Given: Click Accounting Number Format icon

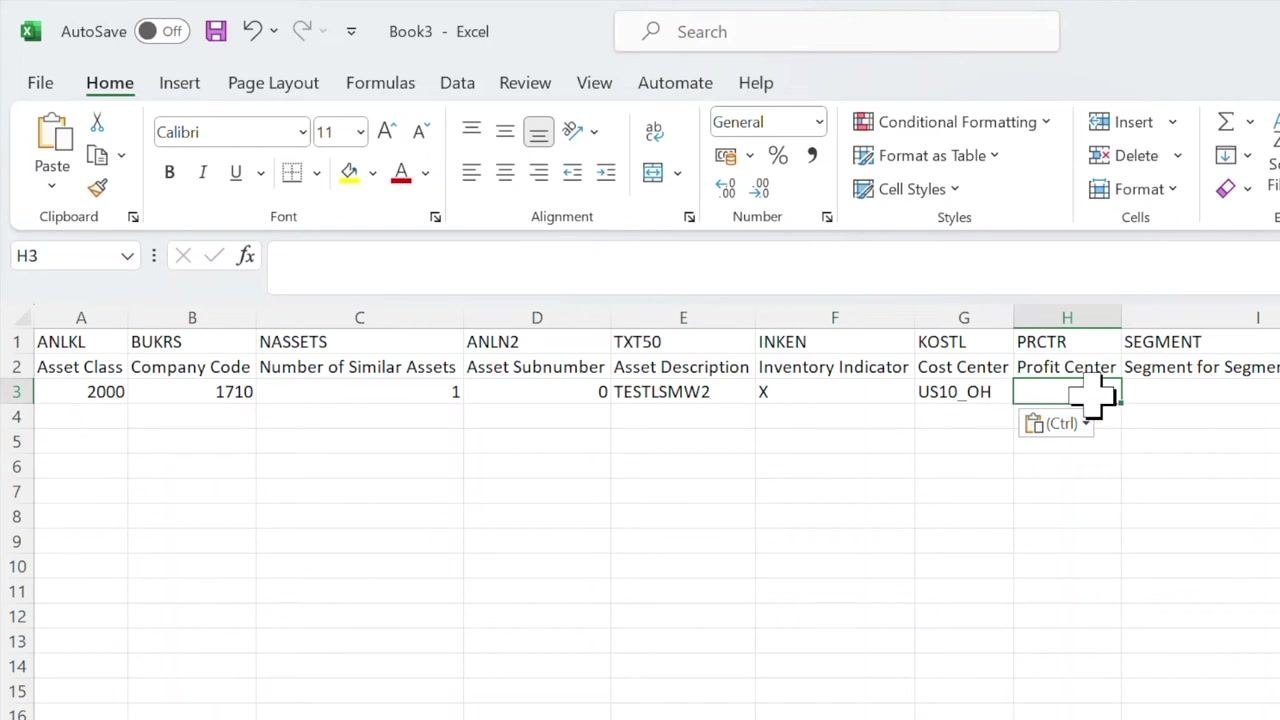Looking at the screenshot, I should tap(726, 155).
